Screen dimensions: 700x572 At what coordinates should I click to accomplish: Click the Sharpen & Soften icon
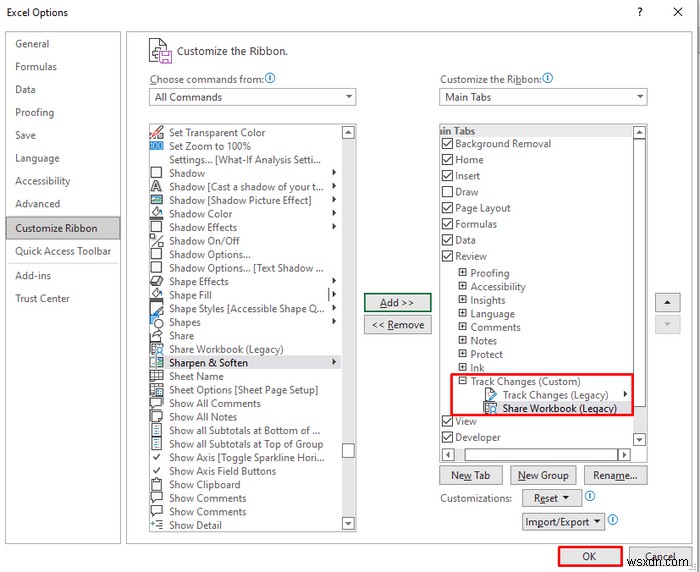pos(157,363)
